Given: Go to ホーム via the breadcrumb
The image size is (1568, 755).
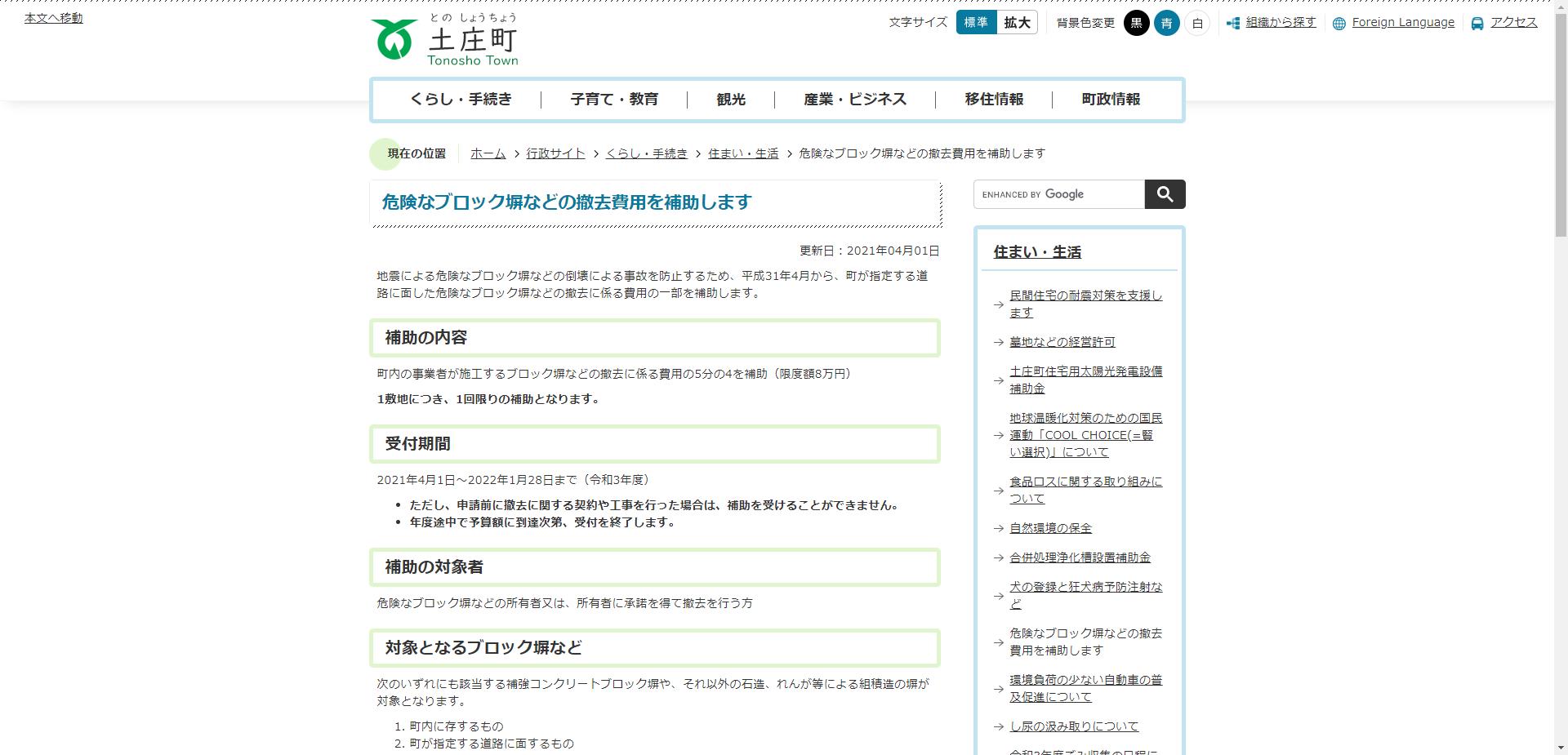Looking at the screenshot, I should coord(488,153).
